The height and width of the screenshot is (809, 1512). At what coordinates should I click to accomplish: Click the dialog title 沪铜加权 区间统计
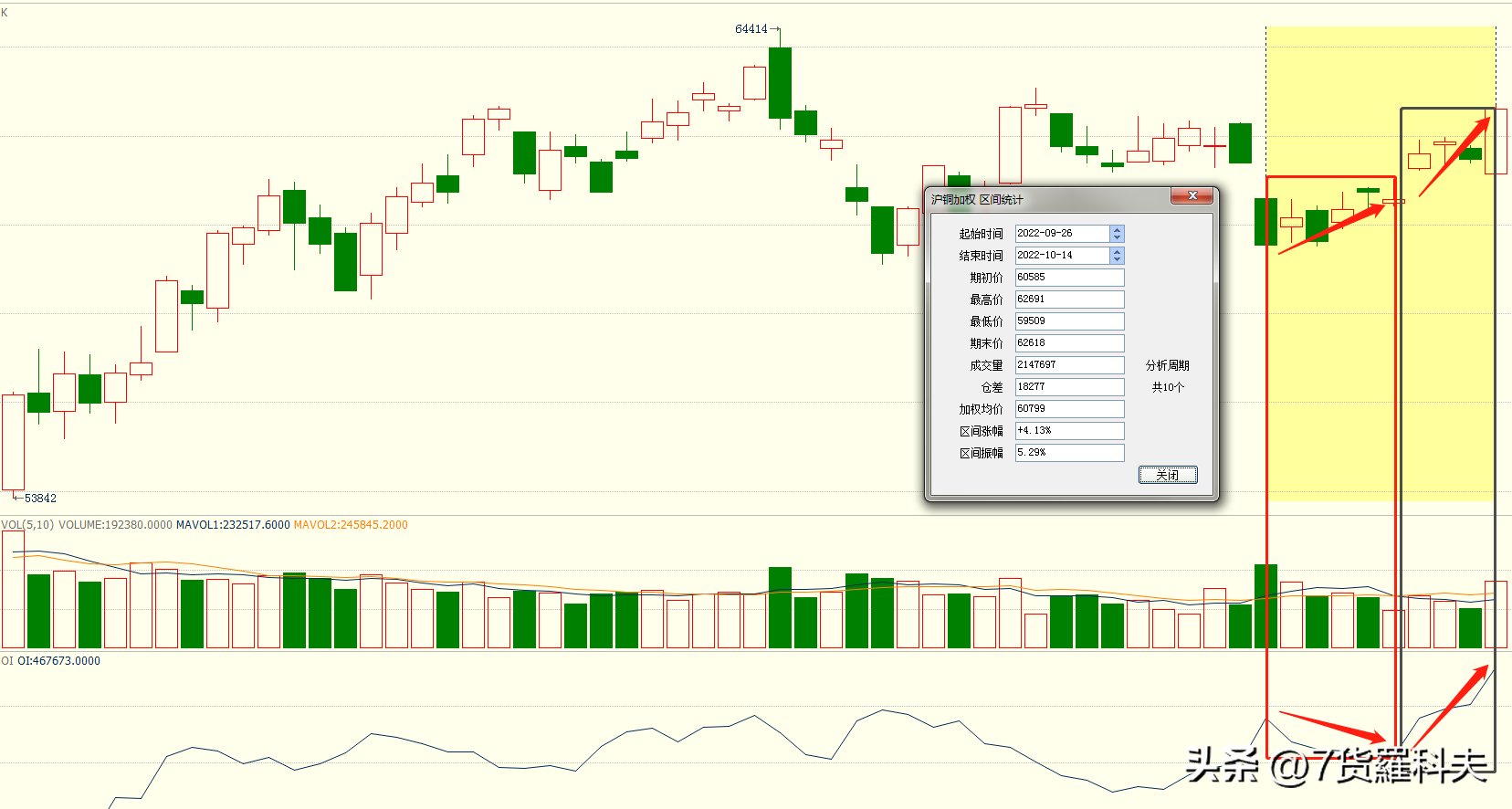coord(977,199)
